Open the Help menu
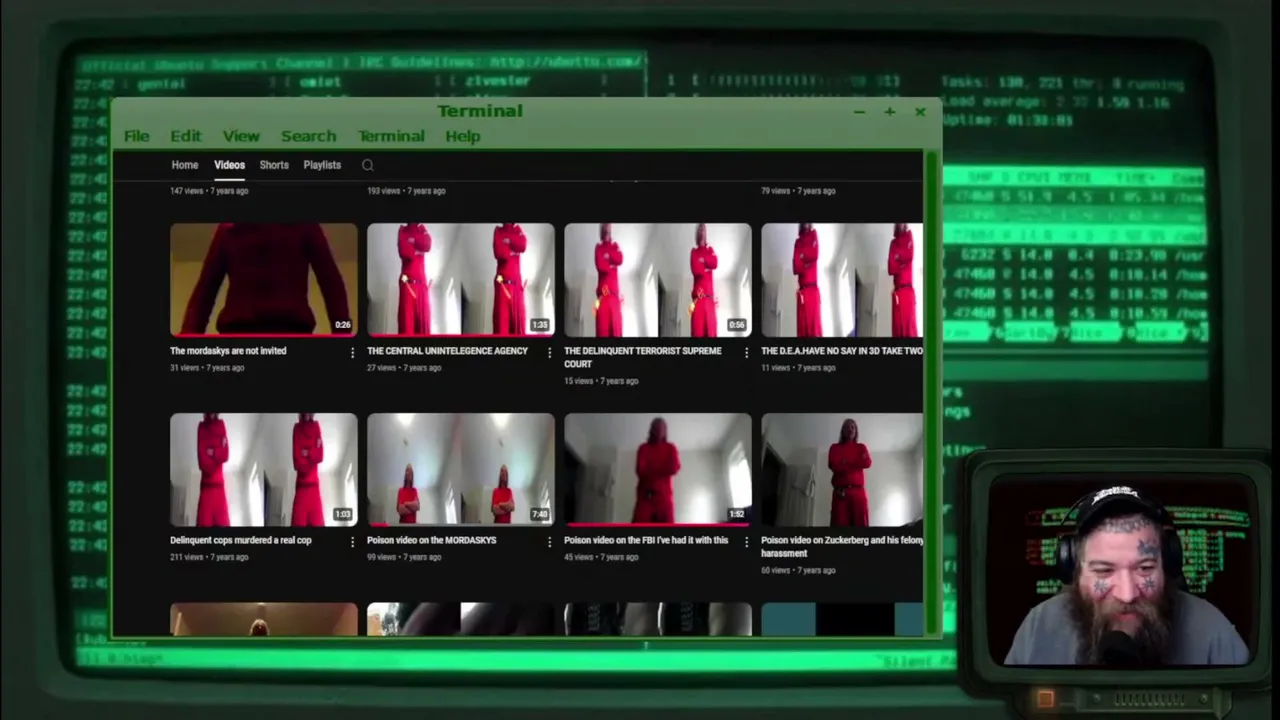Screen dimensions: 1280x720 pyautogui.click(x=463, y=136)
